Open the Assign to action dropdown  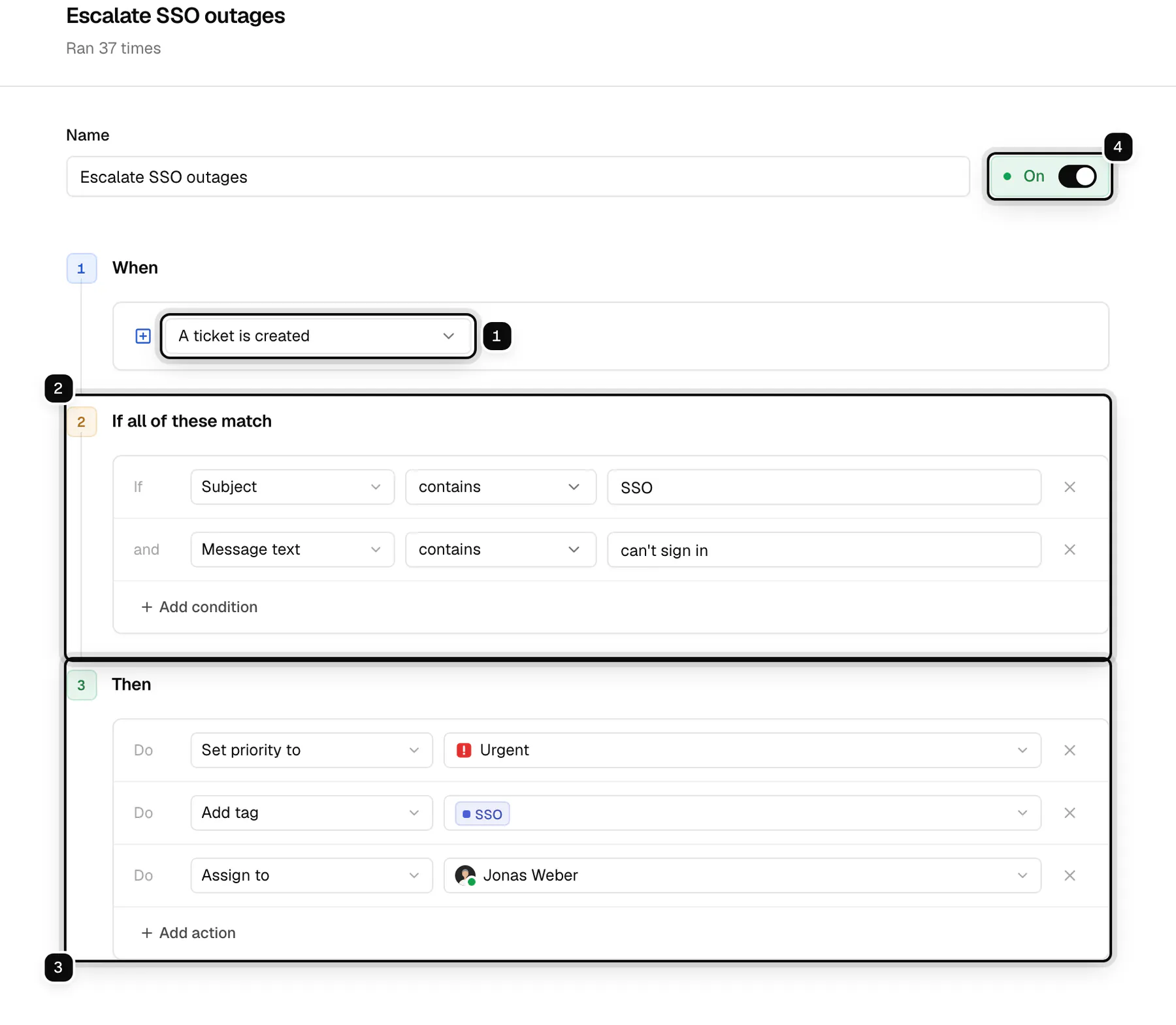312,875
